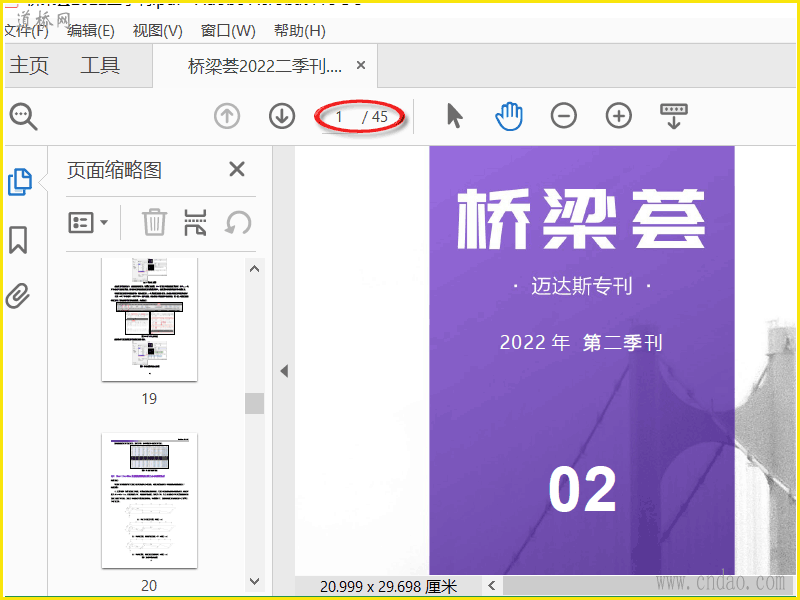Open the 编辑(E) menu

pyautogui.click(x=91, y=31)
